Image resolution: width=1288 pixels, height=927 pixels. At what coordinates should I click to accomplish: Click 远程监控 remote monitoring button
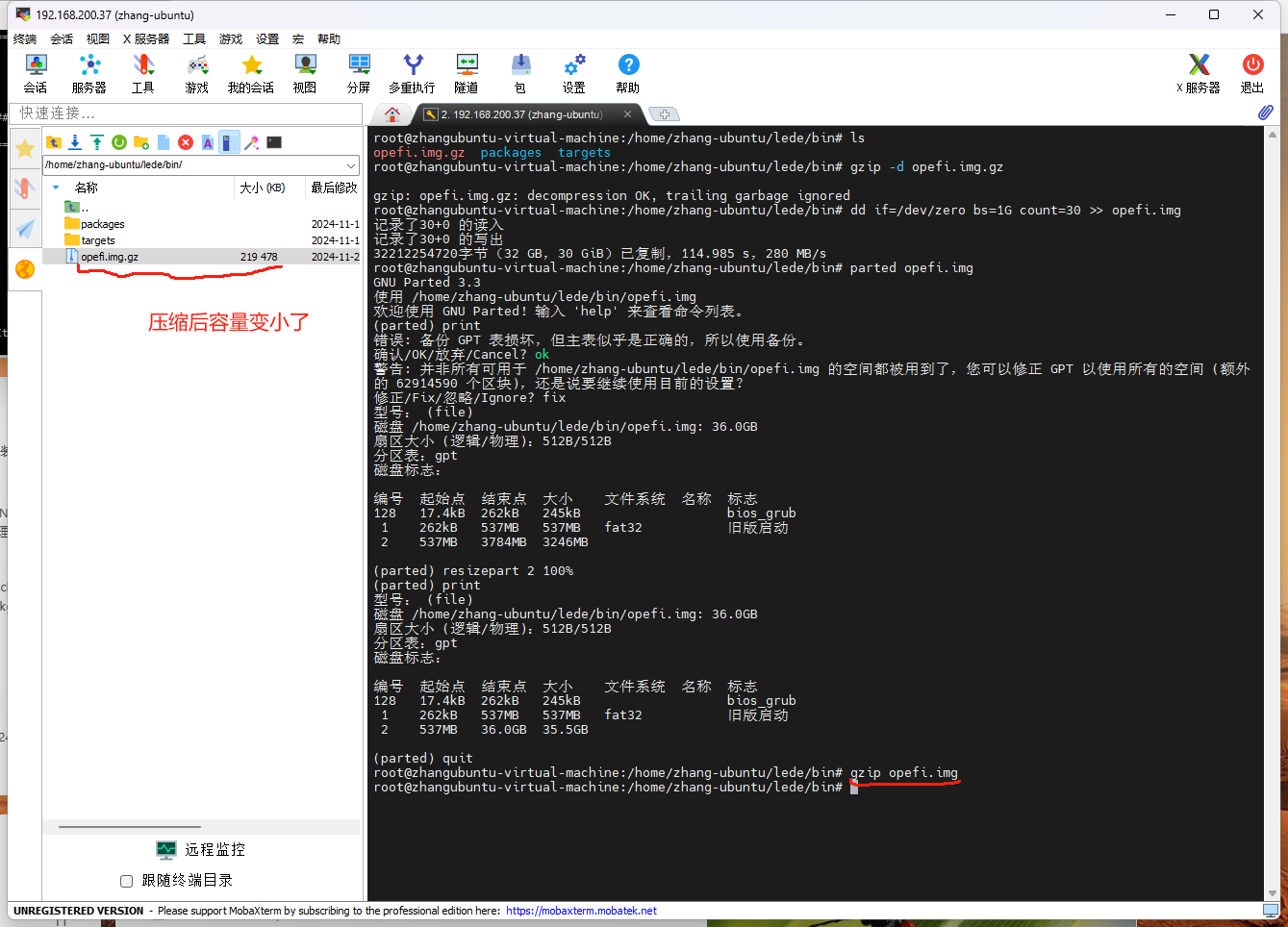pyautogui.click(x=201, y=850)
